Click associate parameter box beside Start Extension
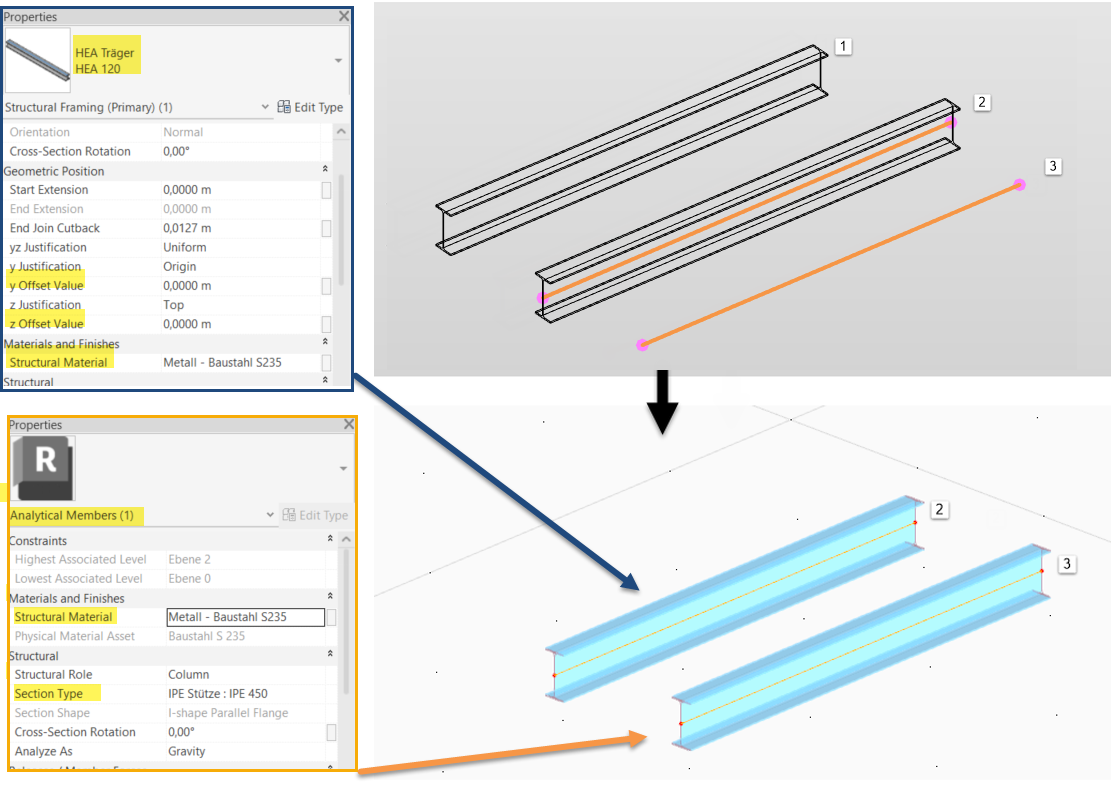This screenshot has width=1111, height=787. pos(327,189)
